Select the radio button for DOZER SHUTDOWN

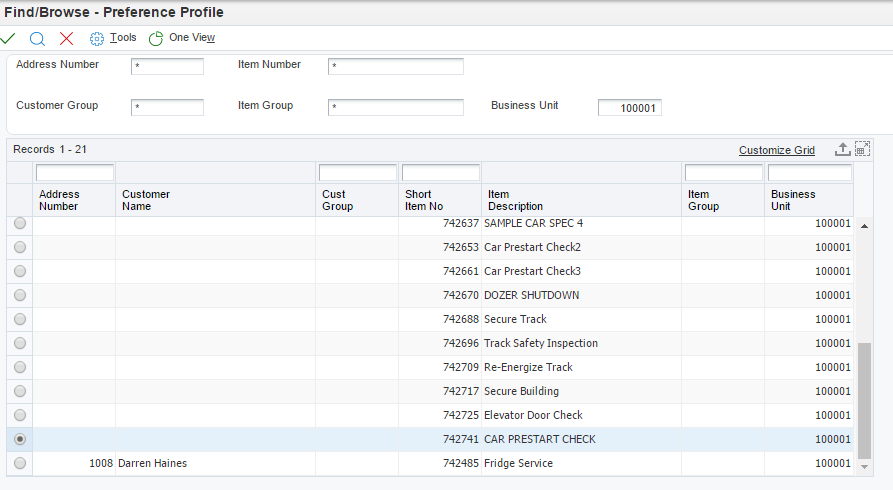point(20,295)
